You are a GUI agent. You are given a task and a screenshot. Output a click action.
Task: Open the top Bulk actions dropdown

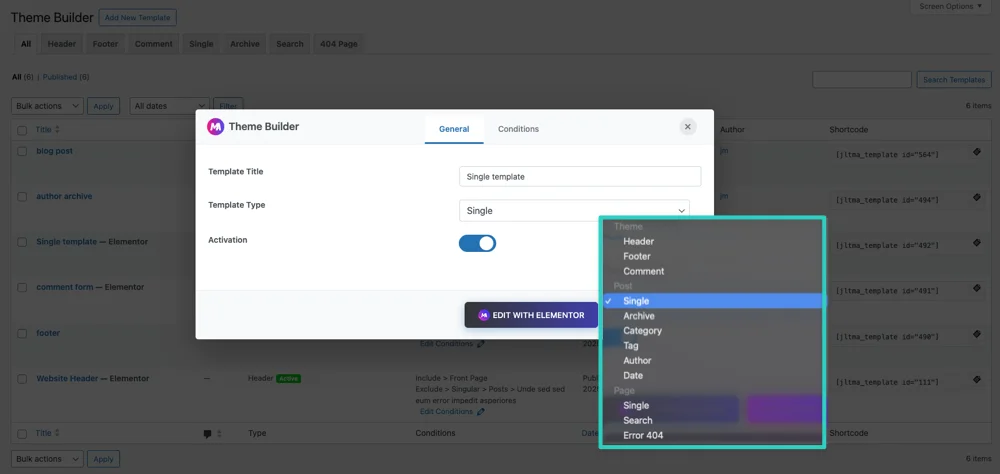[x=48, y=106]
